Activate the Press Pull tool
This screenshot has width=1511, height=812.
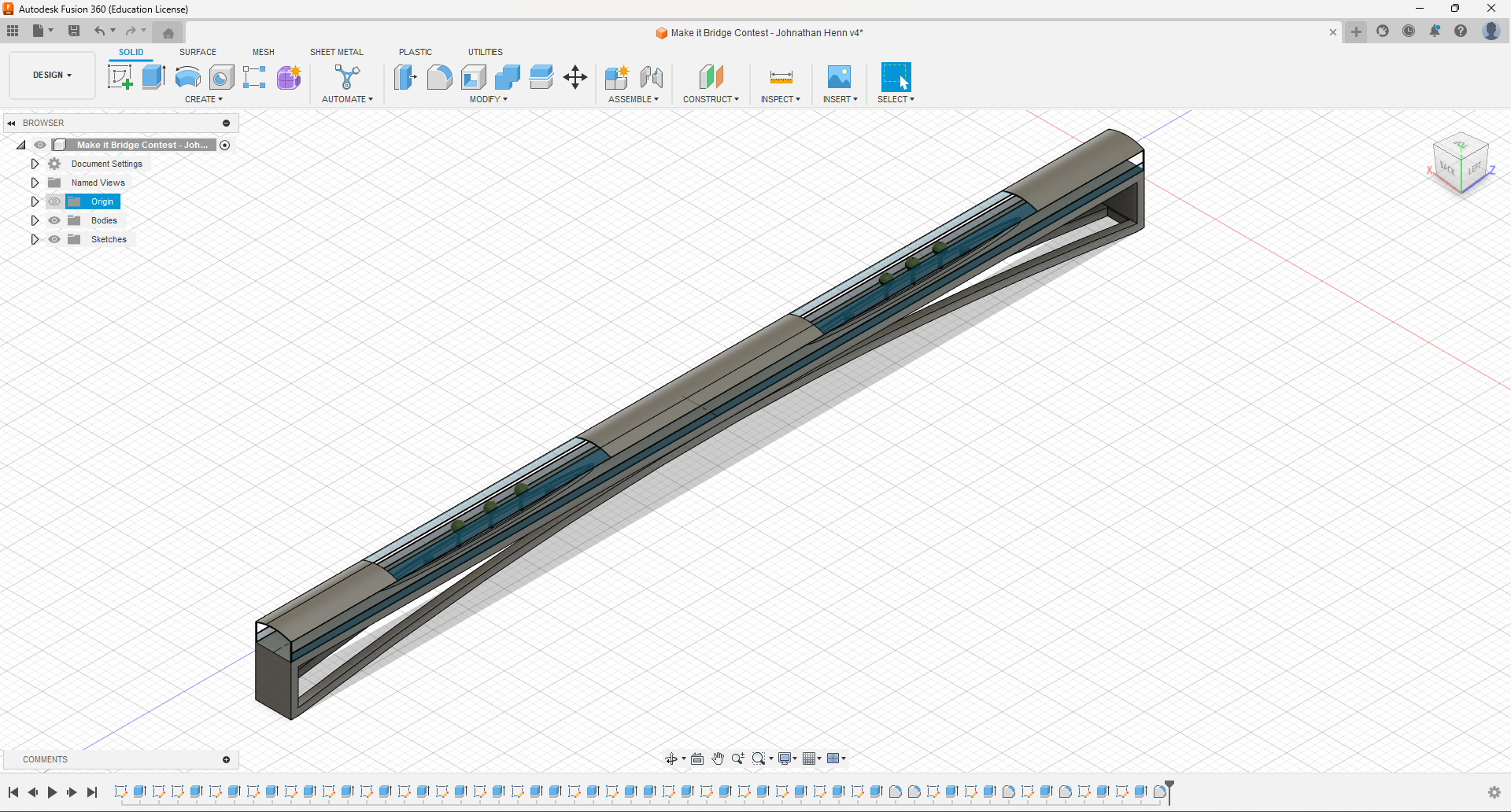(406, 77)
